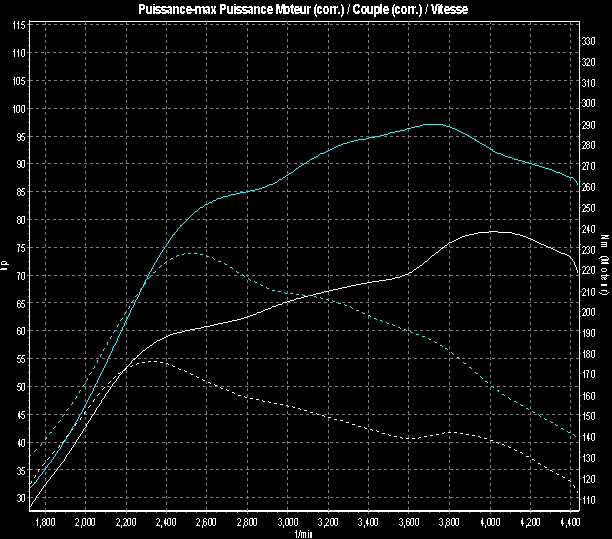Click the chart title text at top

pos(305,8)
